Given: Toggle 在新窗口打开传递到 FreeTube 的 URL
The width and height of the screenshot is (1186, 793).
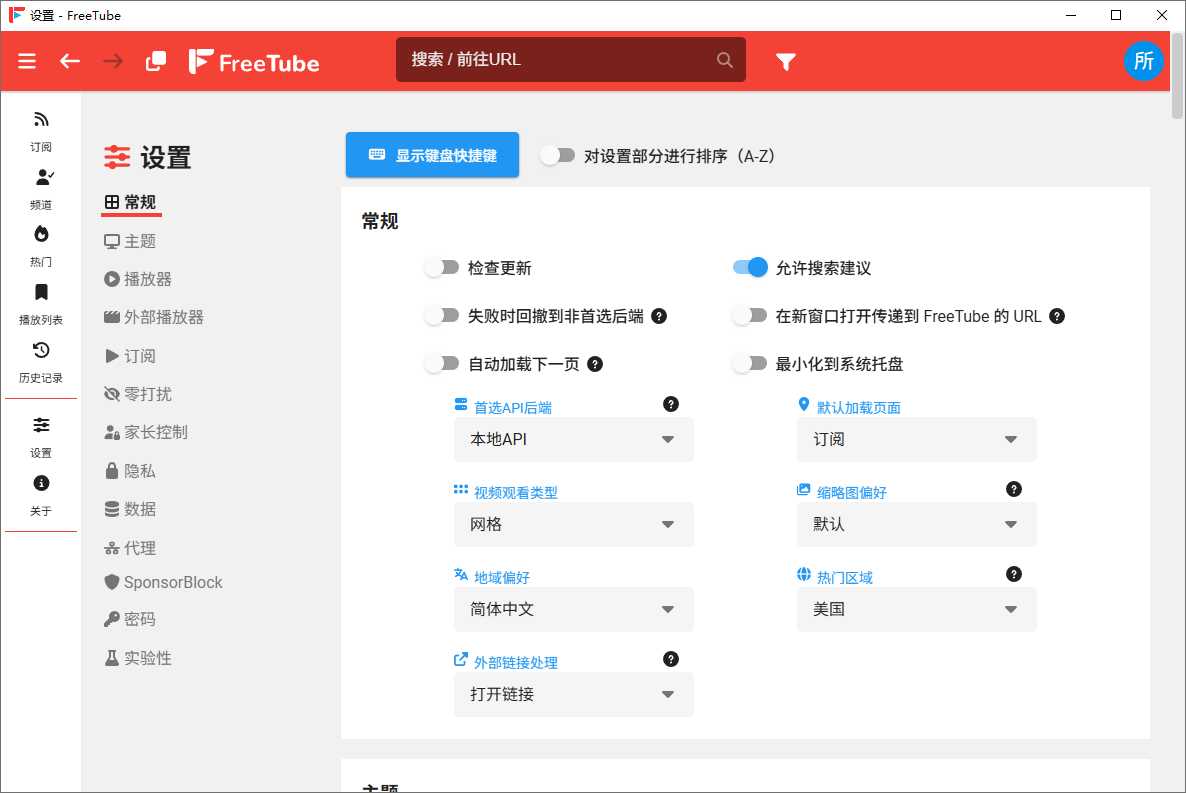Looking at the screenshot, I should coord(750,316).
